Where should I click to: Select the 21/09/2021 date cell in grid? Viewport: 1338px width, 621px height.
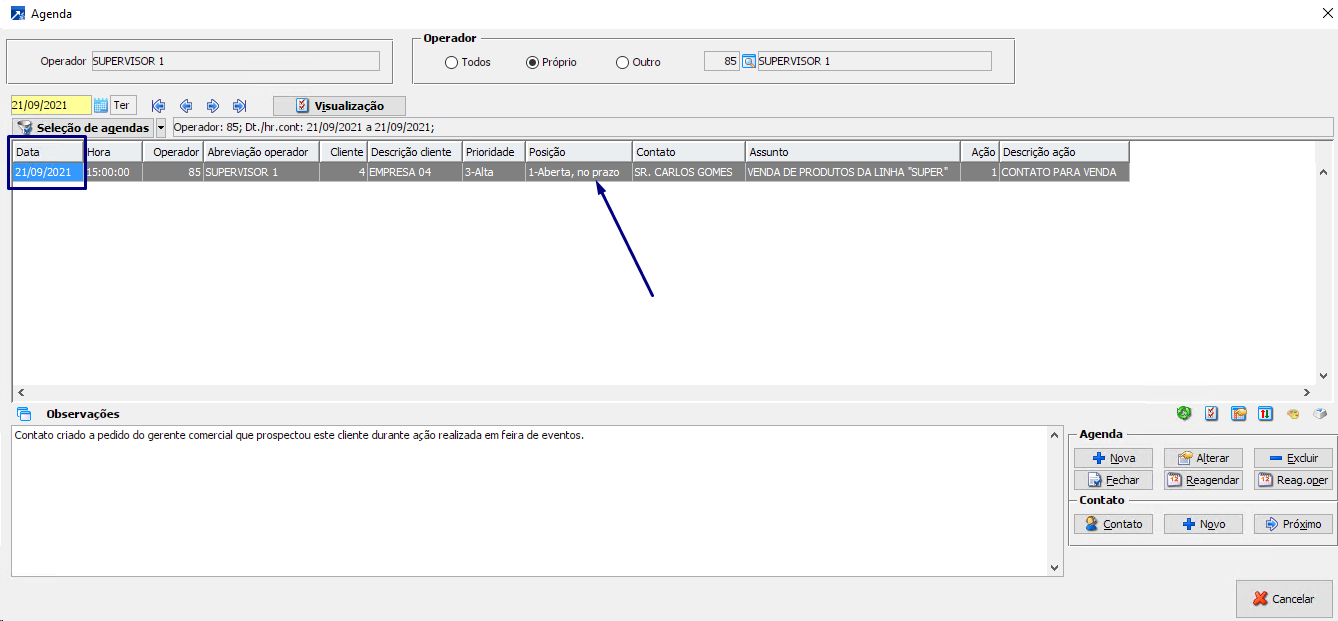coord(48,172)
